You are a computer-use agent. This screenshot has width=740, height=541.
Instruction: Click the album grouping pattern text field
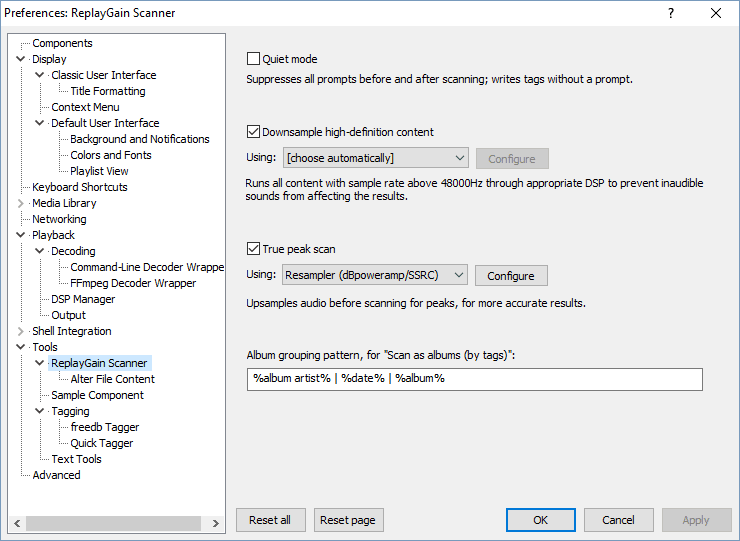click(x=475, y=379)
